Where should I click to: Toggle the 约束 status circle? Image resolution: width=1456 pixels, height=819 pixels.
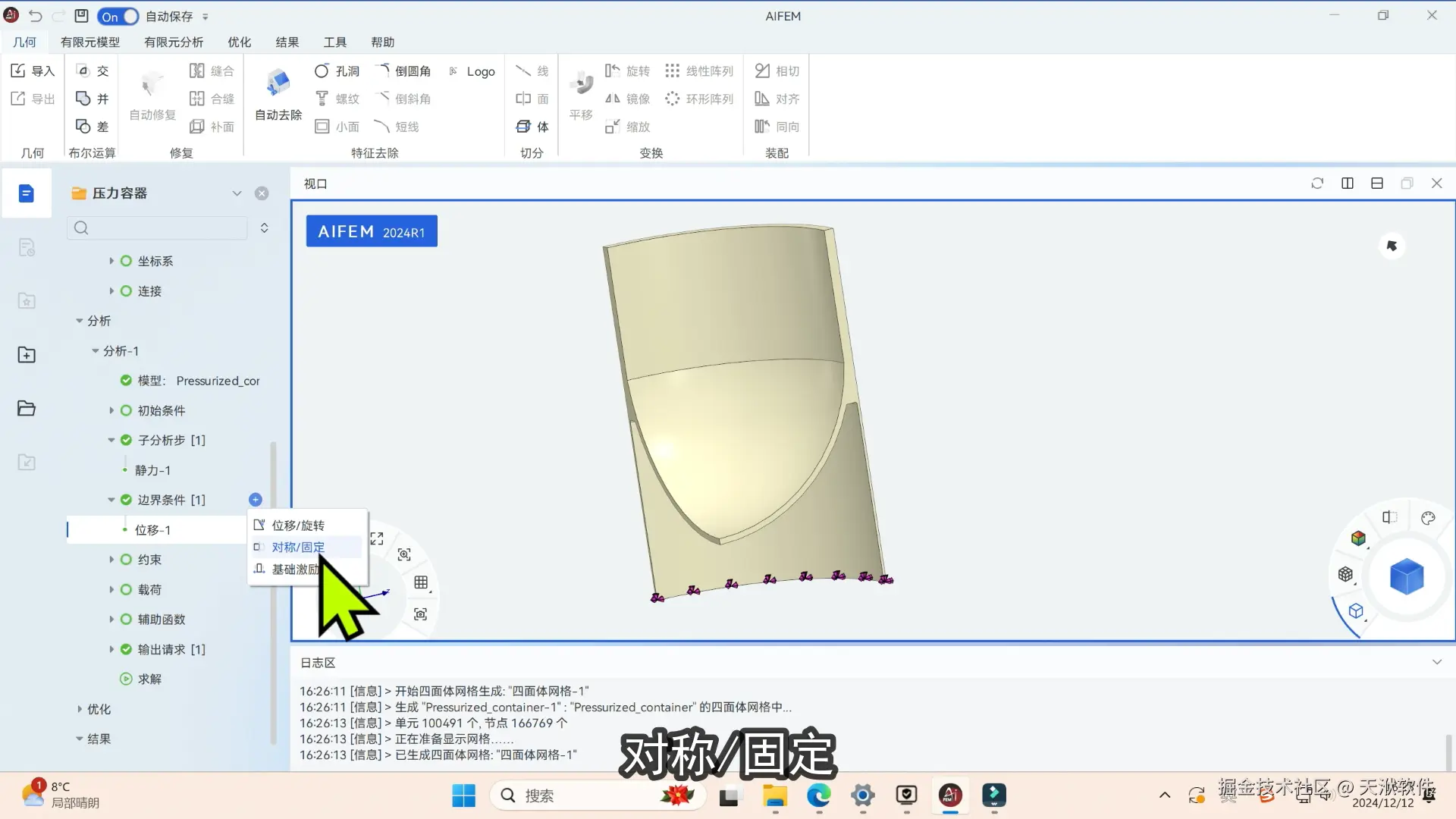pos(126,560)
